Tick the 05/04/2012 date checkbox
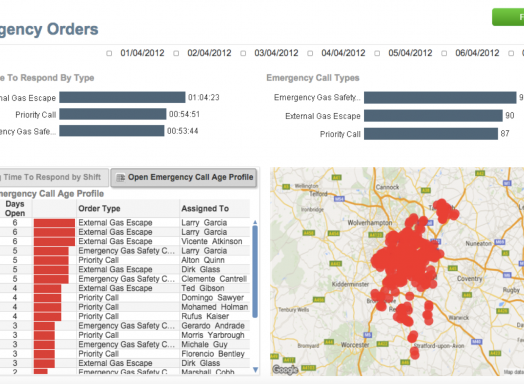 pyautogui.click(x=377, y=53)
